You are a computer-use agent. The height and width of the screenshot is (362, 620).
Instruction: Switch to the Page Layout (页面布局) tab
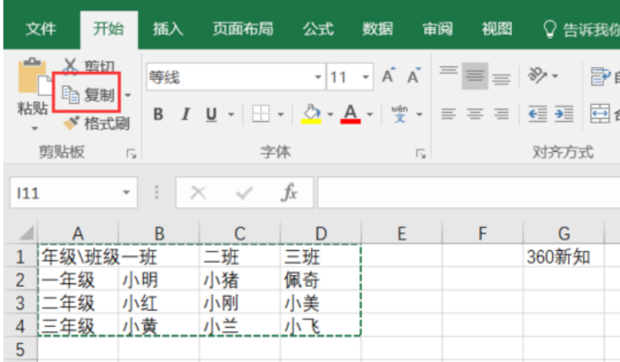243,29
